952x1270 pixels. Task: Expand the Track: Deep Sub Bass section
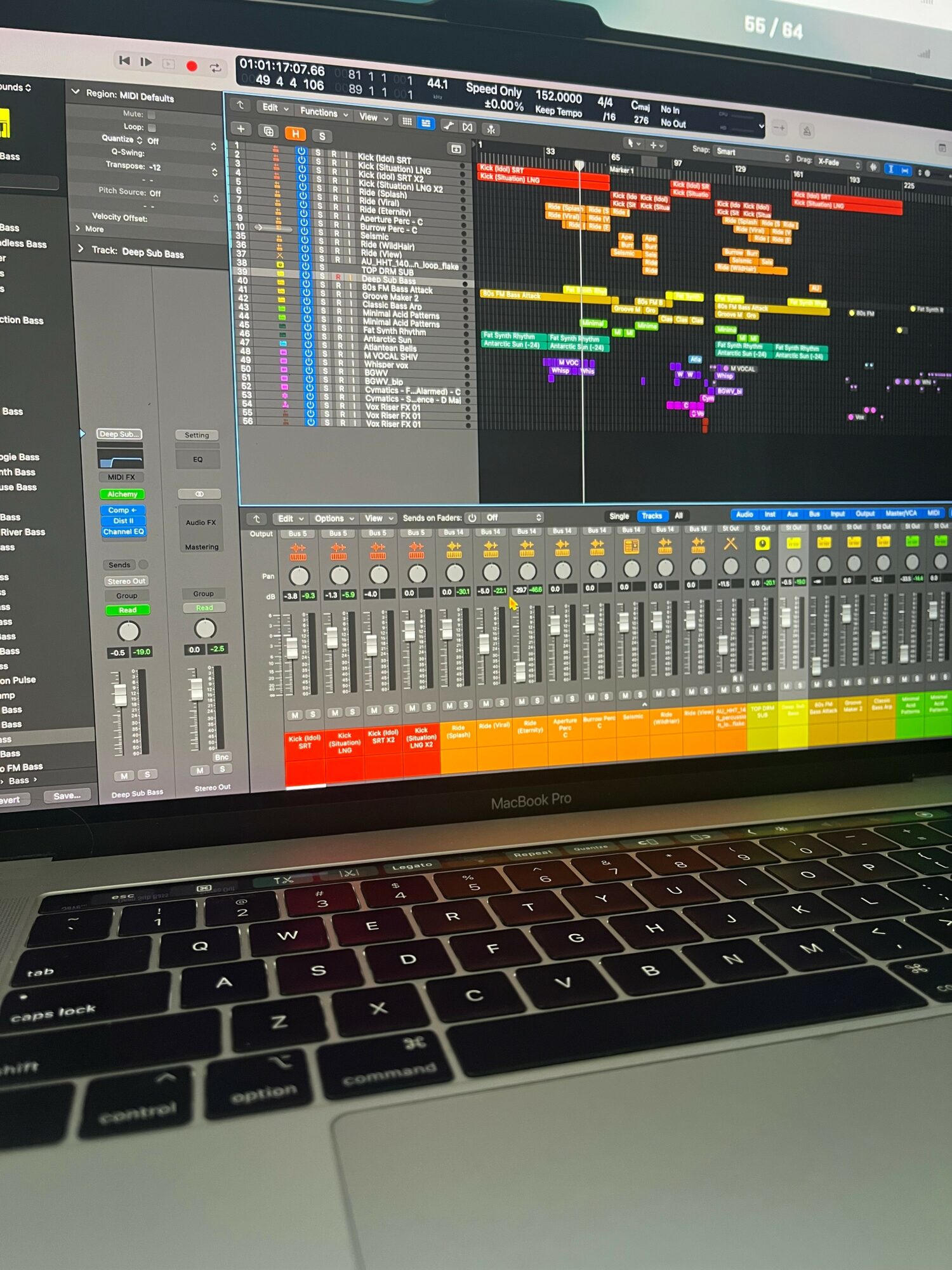pos(81,249)
